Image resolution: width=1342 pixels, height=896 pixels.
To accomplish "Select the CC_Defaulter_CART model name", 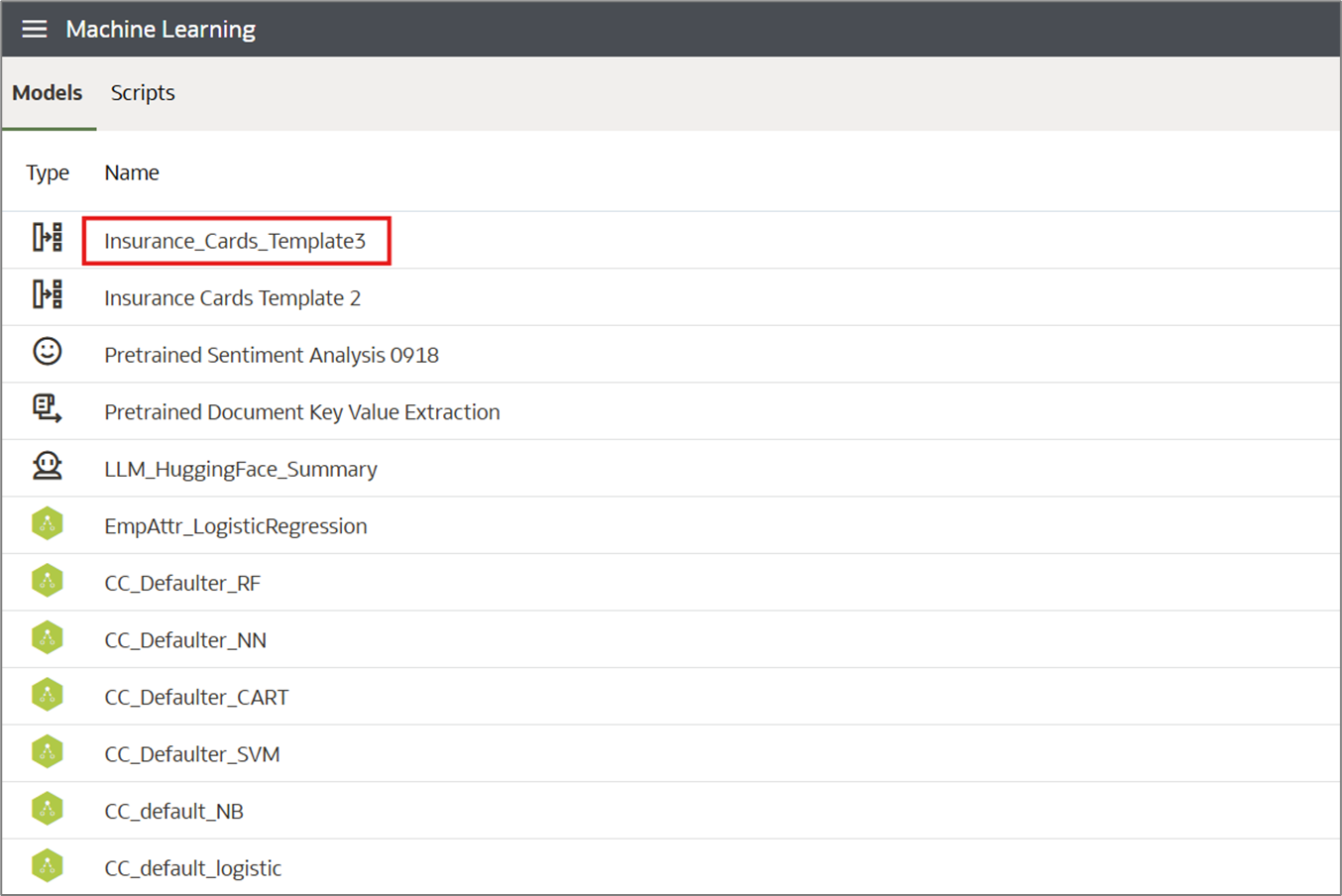I will 196,698.
